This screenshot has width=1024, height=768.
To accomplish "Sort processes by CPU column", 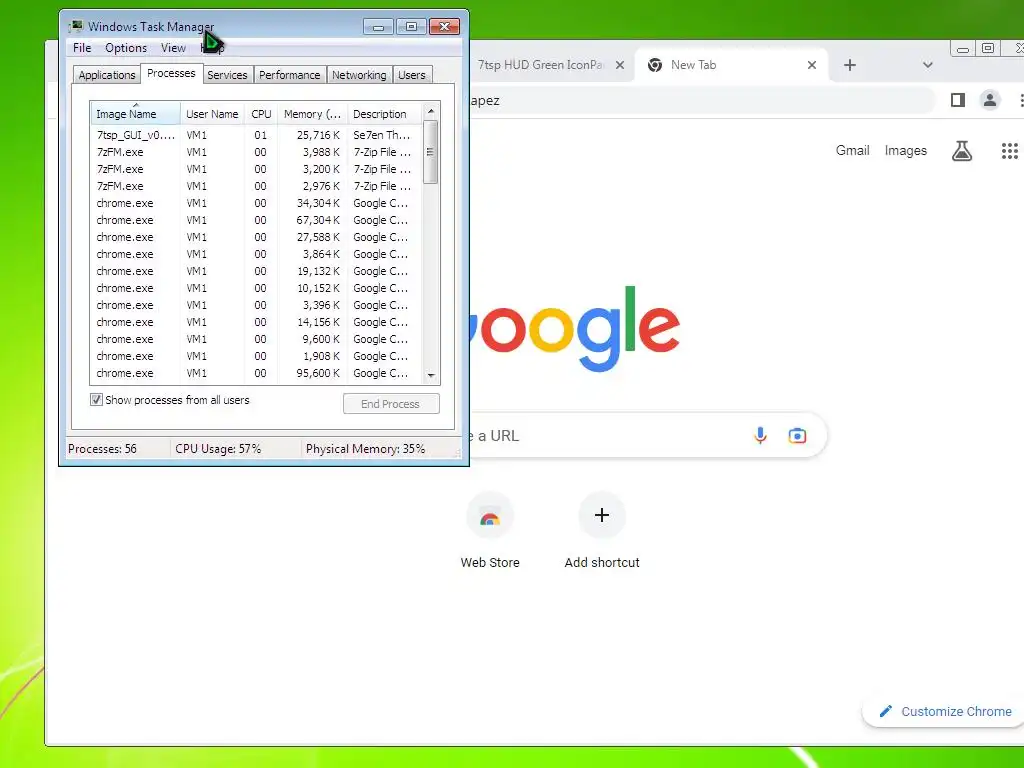I will 261,114.
